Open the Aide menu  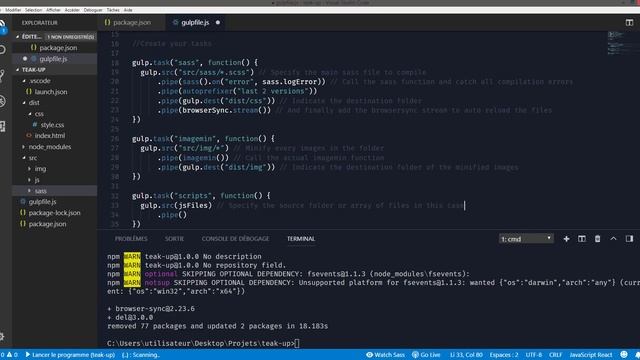click(128, 10)
